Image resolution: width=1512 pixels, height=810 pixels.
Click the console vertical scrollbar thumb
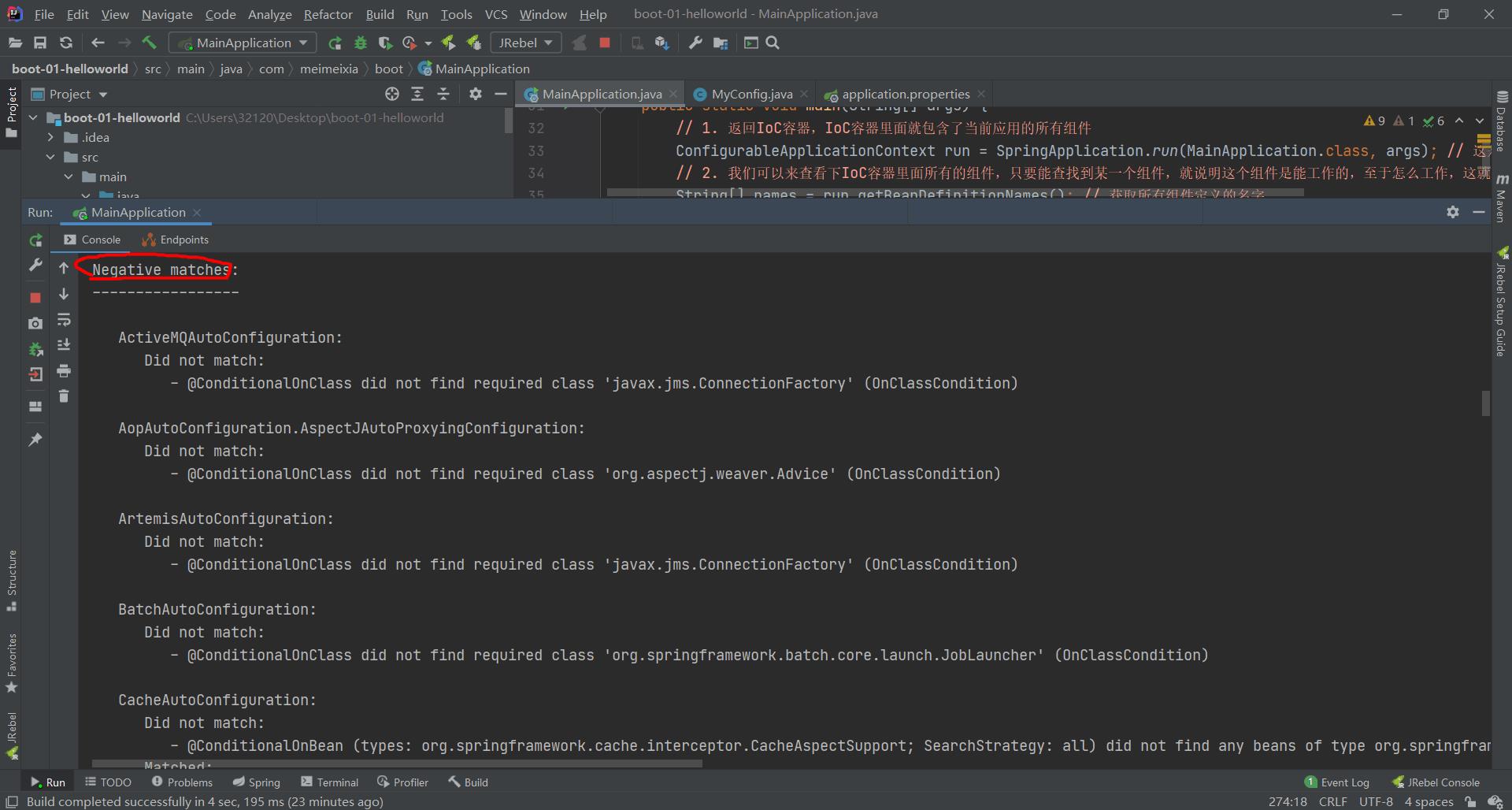click(1485, 403)
